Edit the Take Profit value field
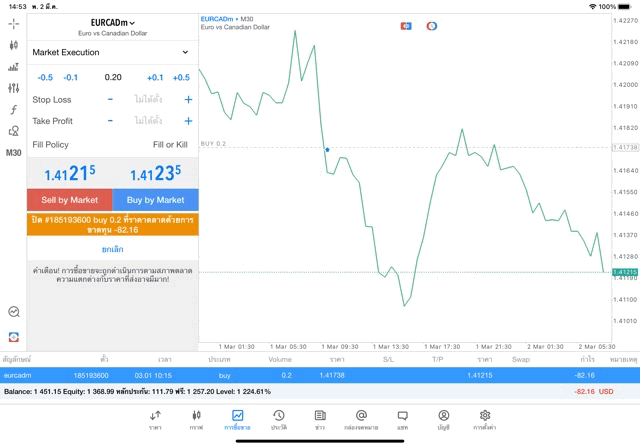The width and height of the screenshot is (640, 447). pos(149,121)
